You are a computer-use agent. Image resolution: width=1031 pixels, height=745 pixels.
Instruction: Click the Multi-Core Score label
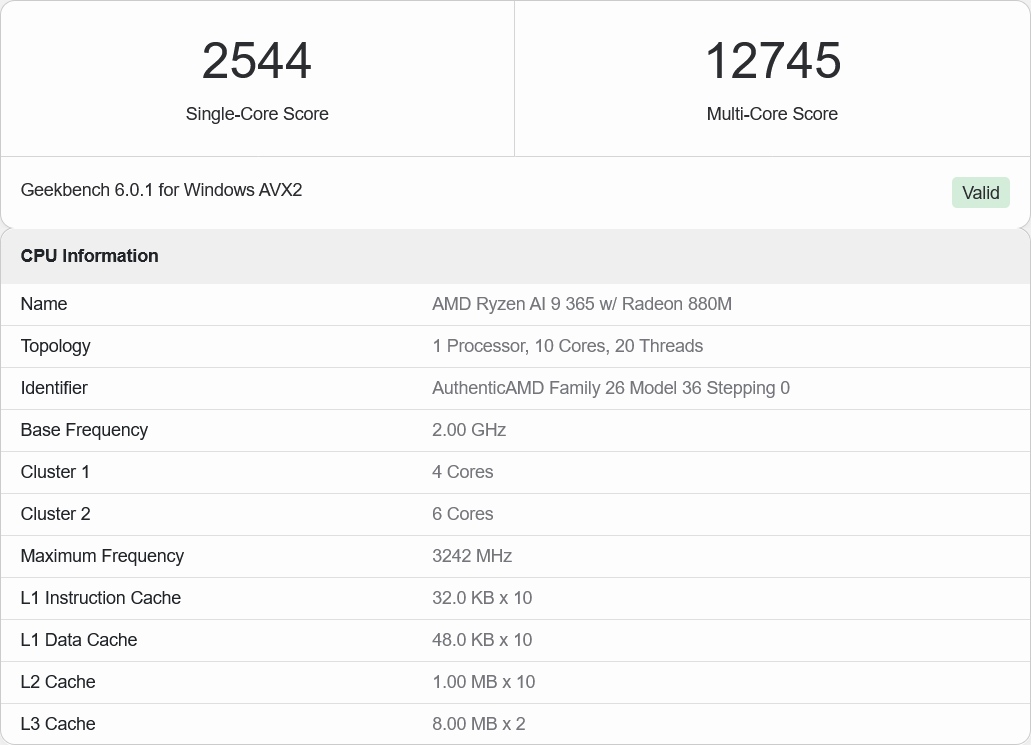[772, 114]
